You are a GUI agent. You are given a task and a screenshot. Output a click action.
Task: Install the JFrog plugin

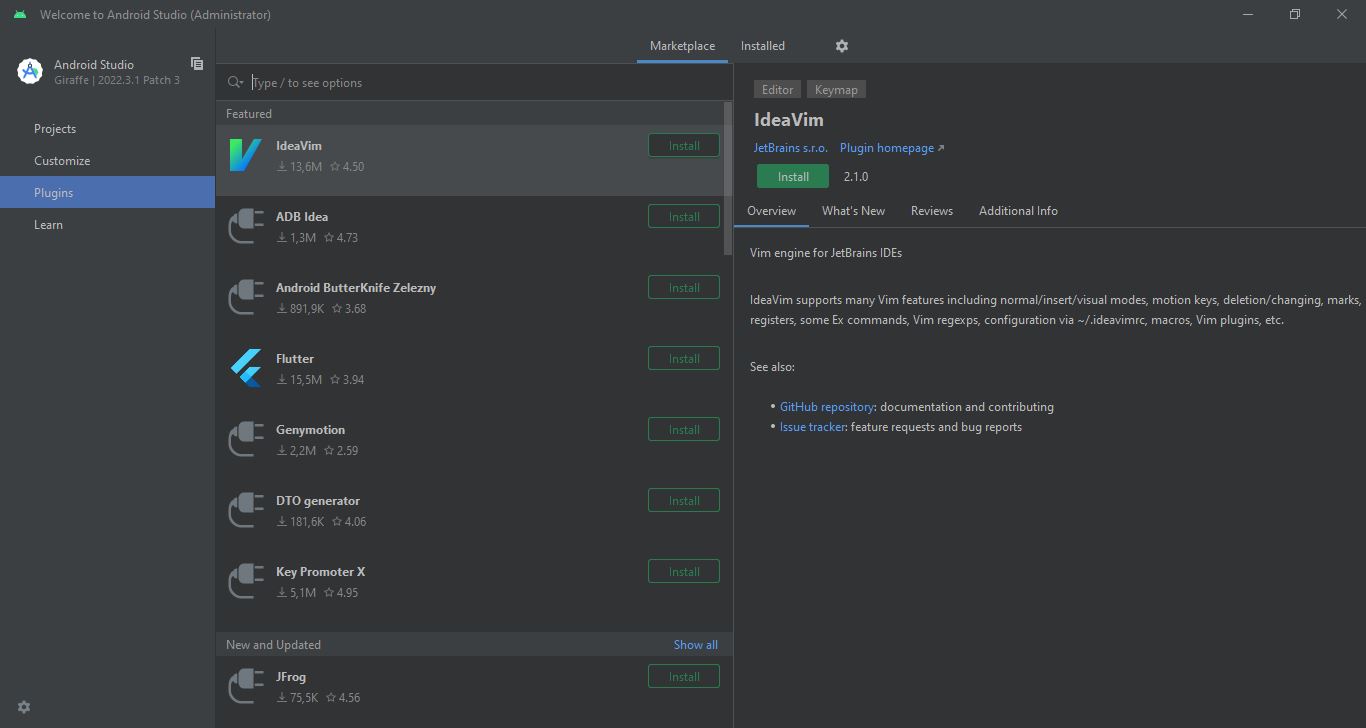pyautogui.click(x=684, y=677)
